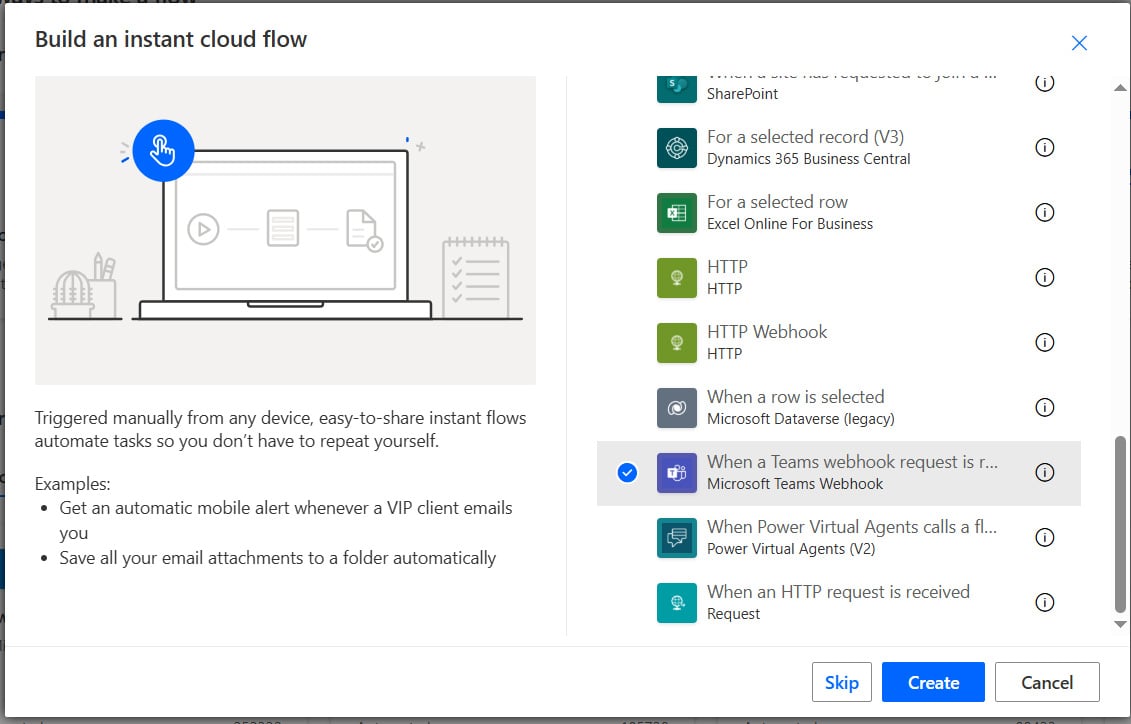Show info for HTTP Webhook trigger

(1044, 343)
